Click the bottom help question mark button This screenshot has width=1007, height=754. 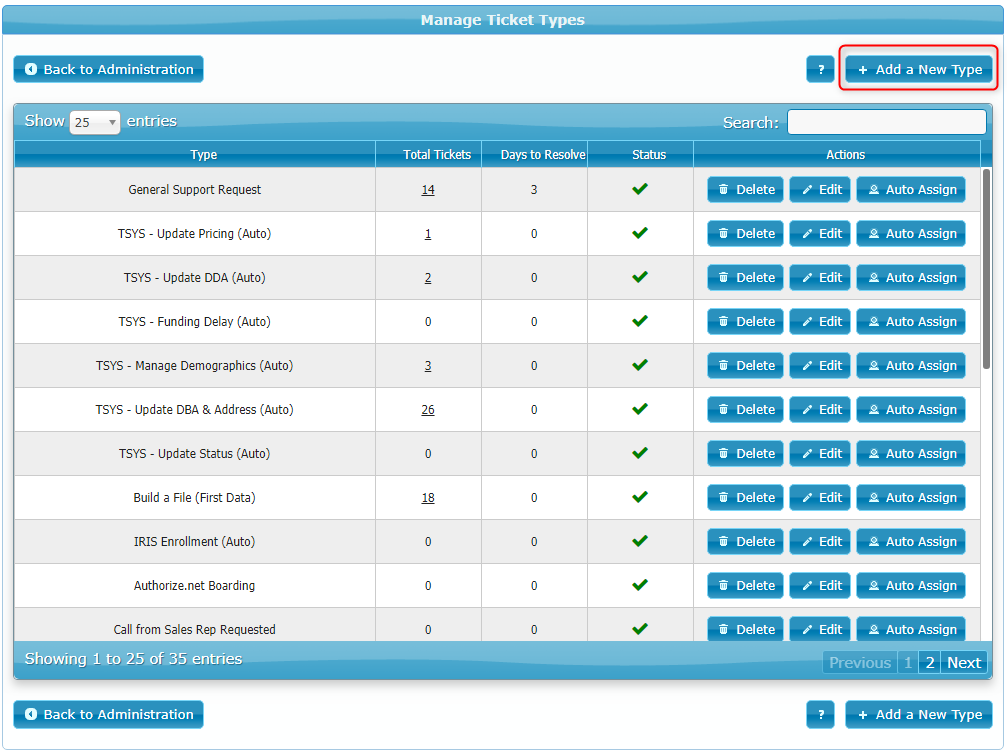coord(820,714)
